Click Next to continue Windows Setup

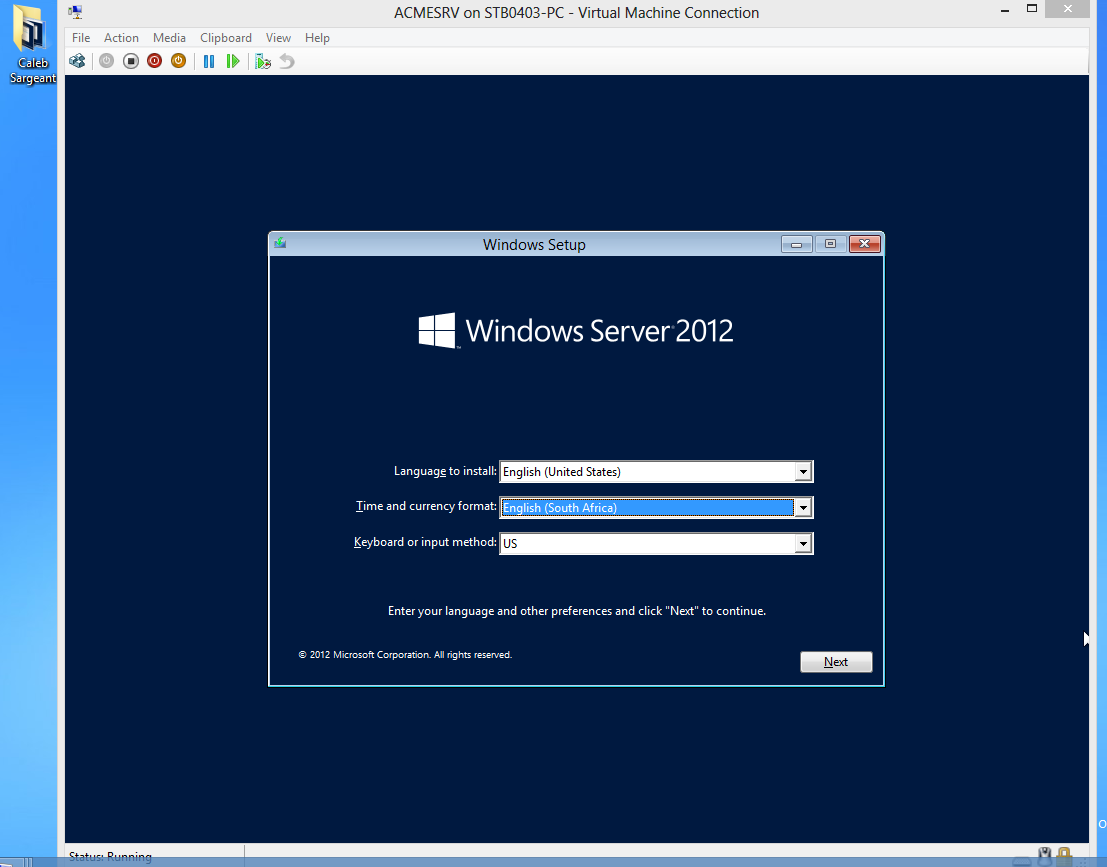click(836, 662)
